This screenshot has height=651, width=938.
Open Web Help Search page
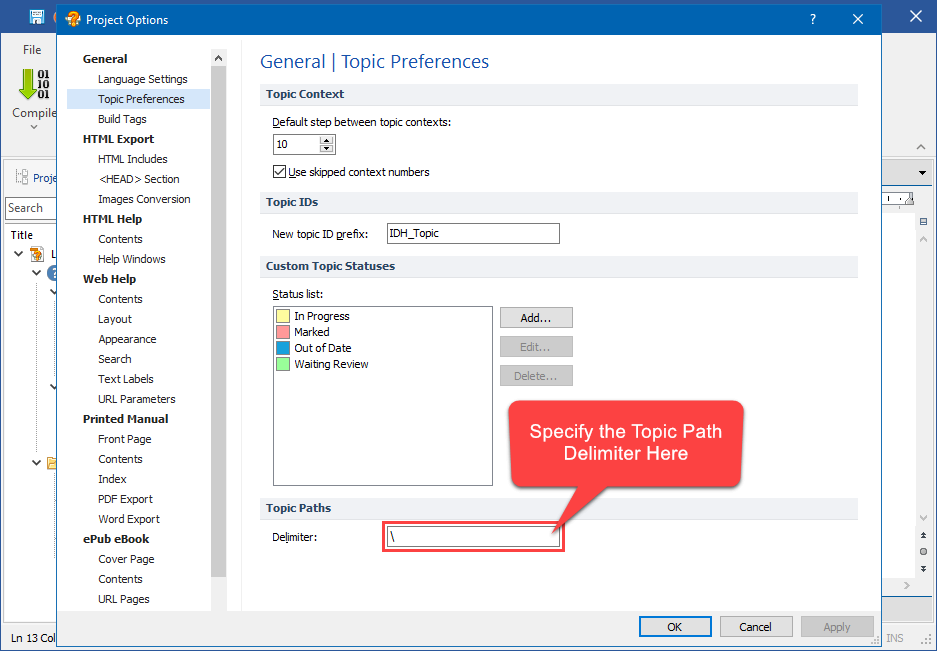pos(115,359)
